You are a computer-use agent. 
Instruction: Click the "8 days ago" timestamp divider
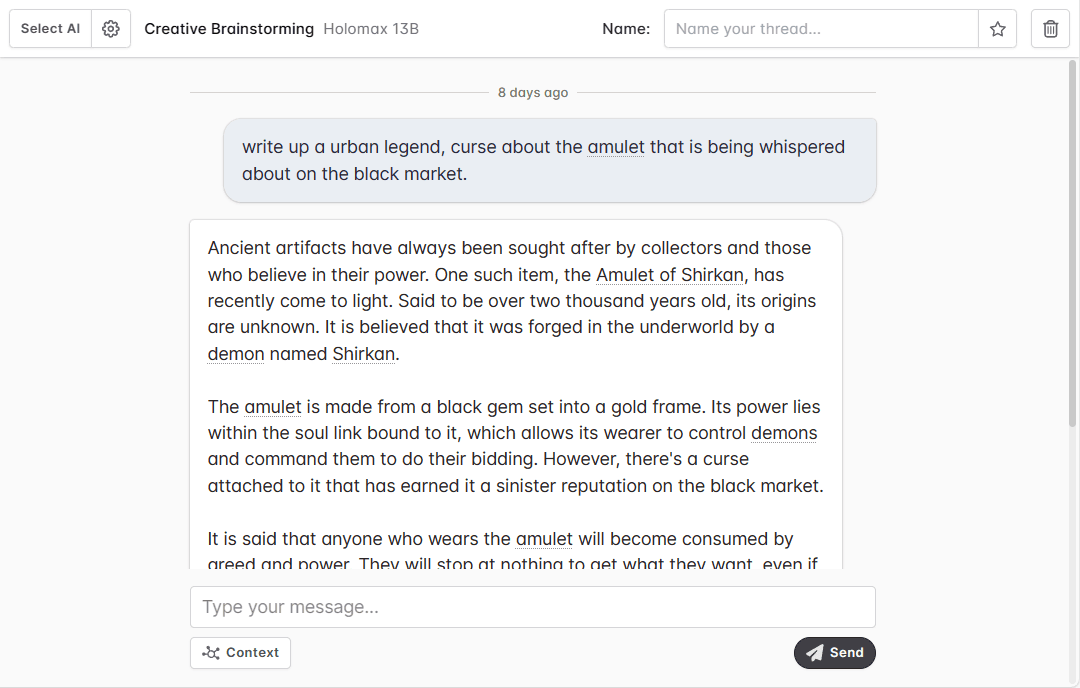(533, 93)
